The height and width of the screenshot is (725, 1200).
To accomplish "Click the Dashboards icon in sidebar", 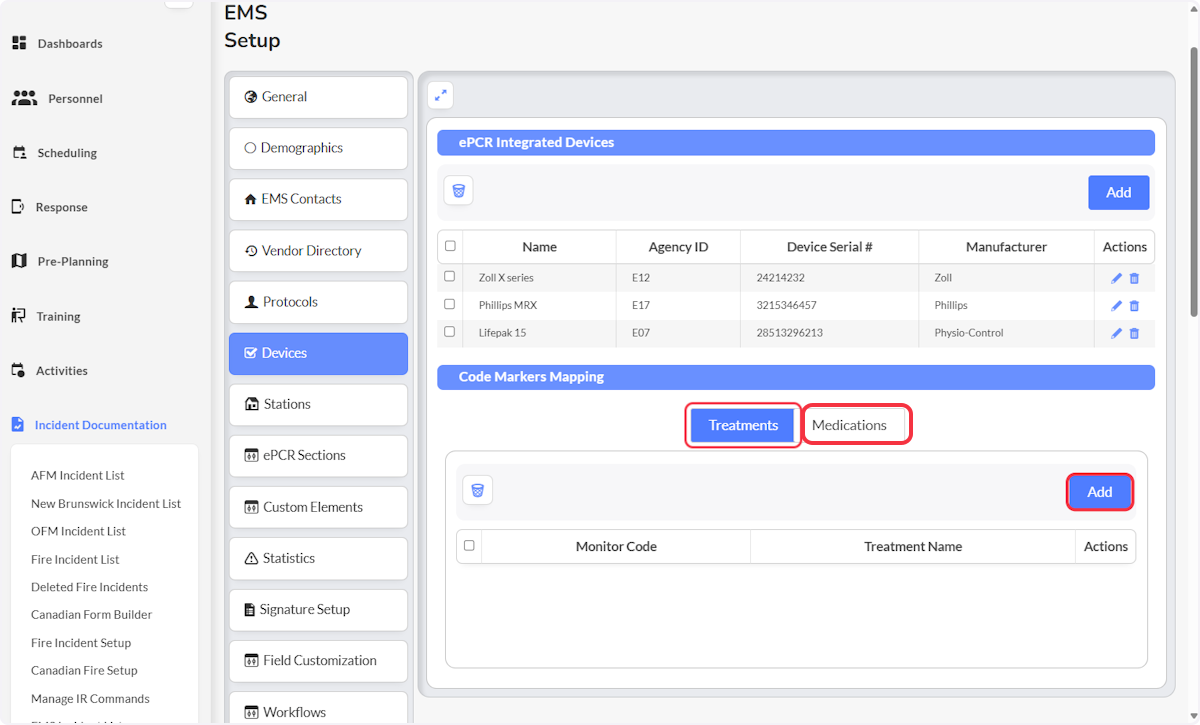I will (x=19, y=43).
